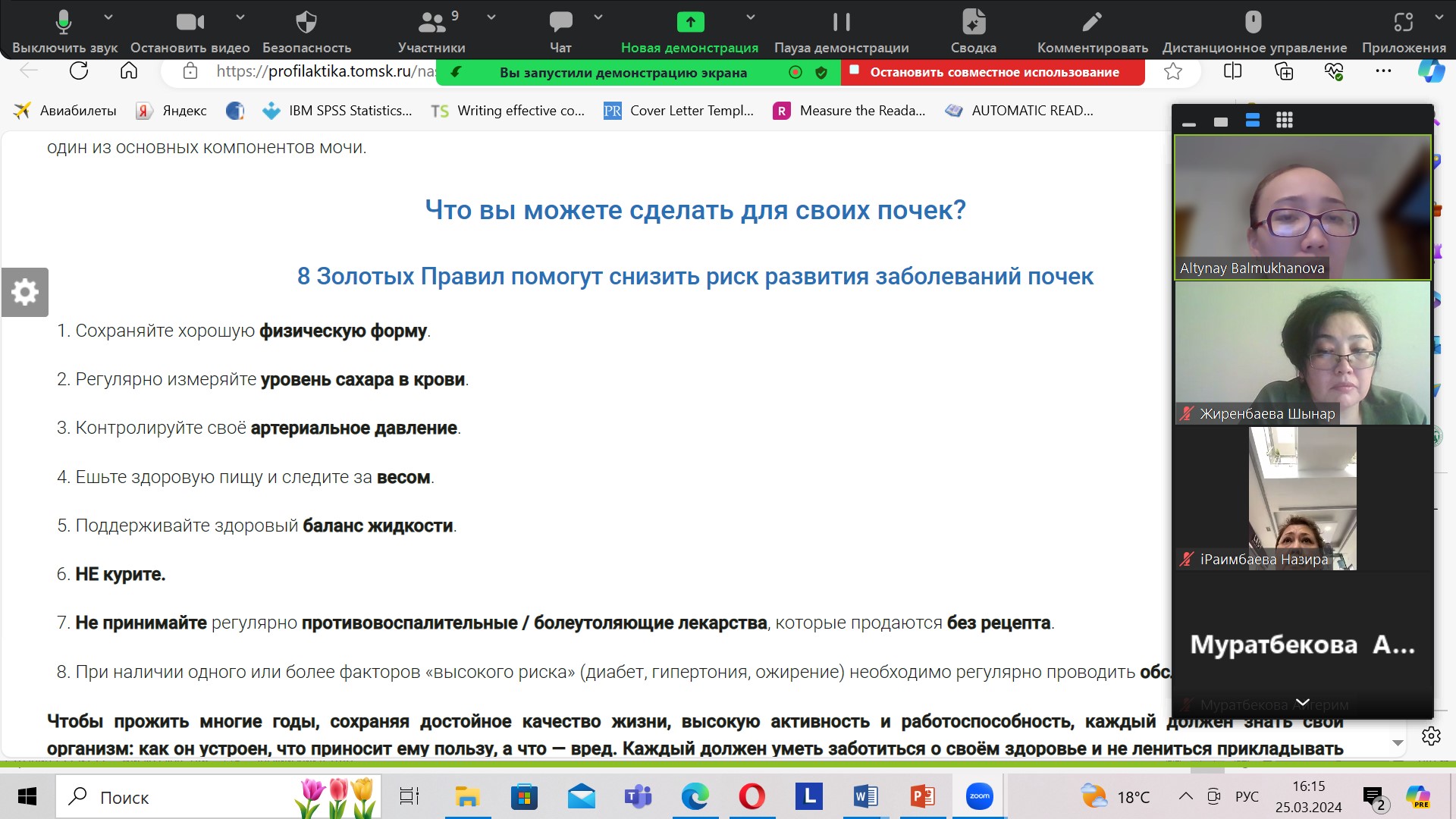Image resolution: width=1456 pixels, height=819 pixels.
Task: Click the profilaktika.tomsk.ru address bar
Action: click(x=326, y=71)
